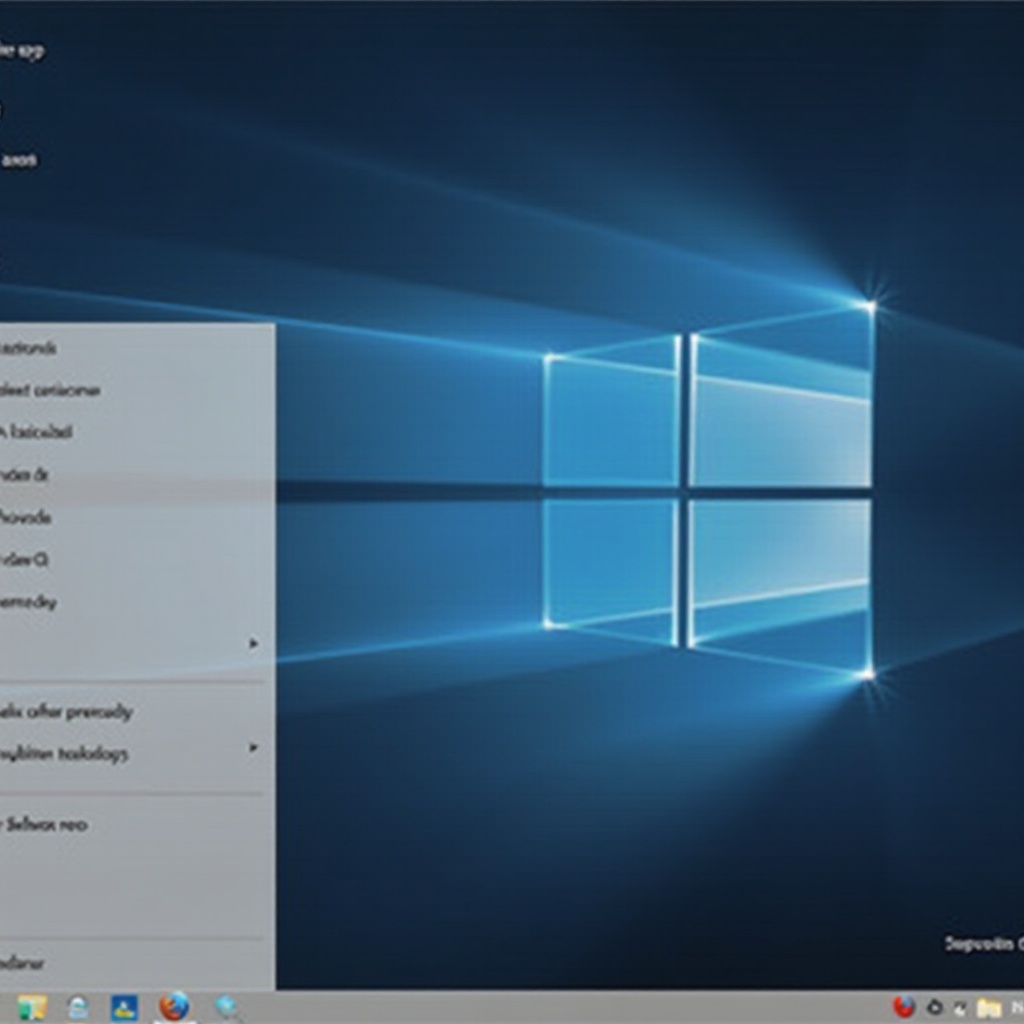
Task: Open the blue square tile icon on the taskbar
Action: click(124, 1008)
